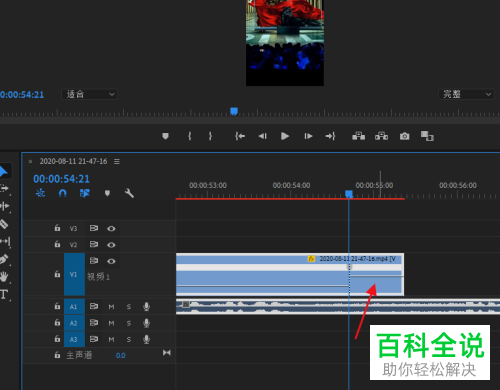Image resolution: width=500 pixels, height=390 pixels.
Task: Close the 2020-08-11 21-47-16 sequence tab
Action: click(x=30, y=161)
